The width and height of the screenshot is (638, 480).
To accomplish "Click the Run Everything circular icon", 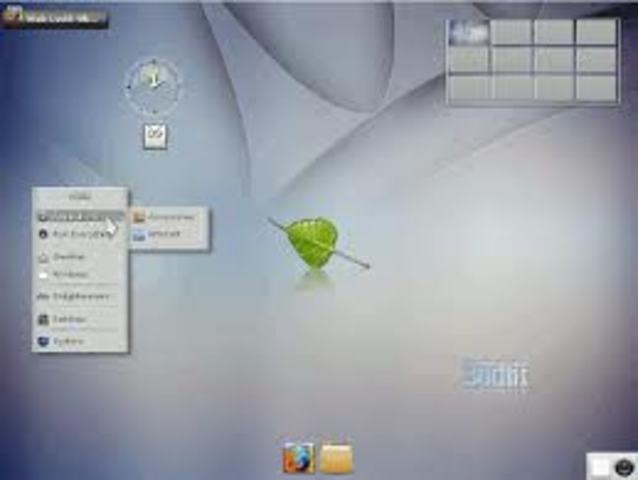I will tap(43, 234).
